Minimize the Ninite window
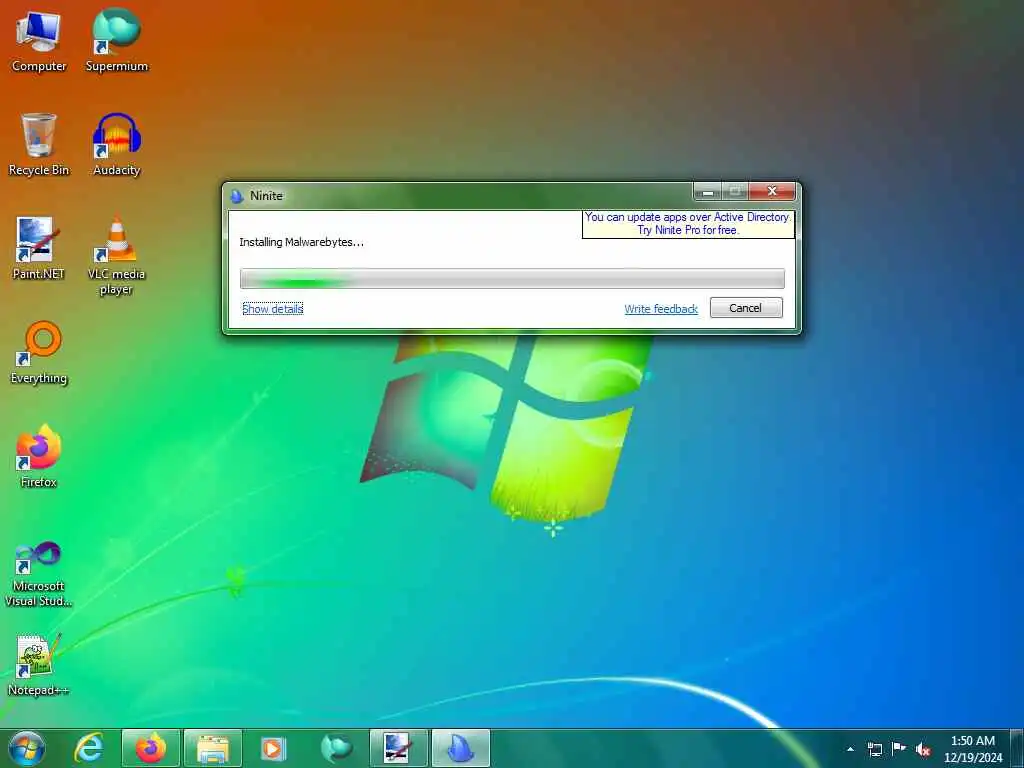 (x=707, y=191)
